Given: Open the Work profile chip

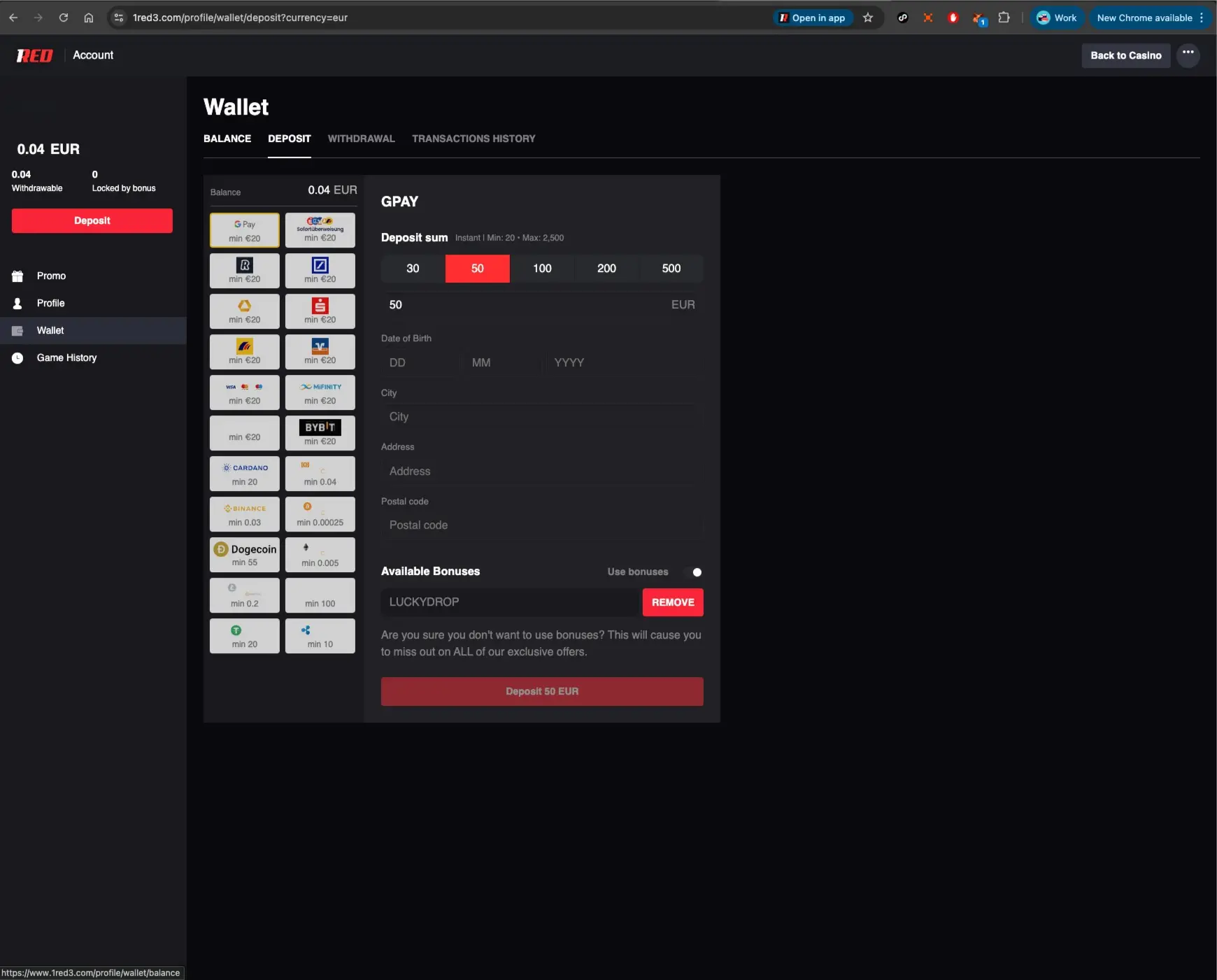Looking at the screenshot, I should click(1056, 17).
